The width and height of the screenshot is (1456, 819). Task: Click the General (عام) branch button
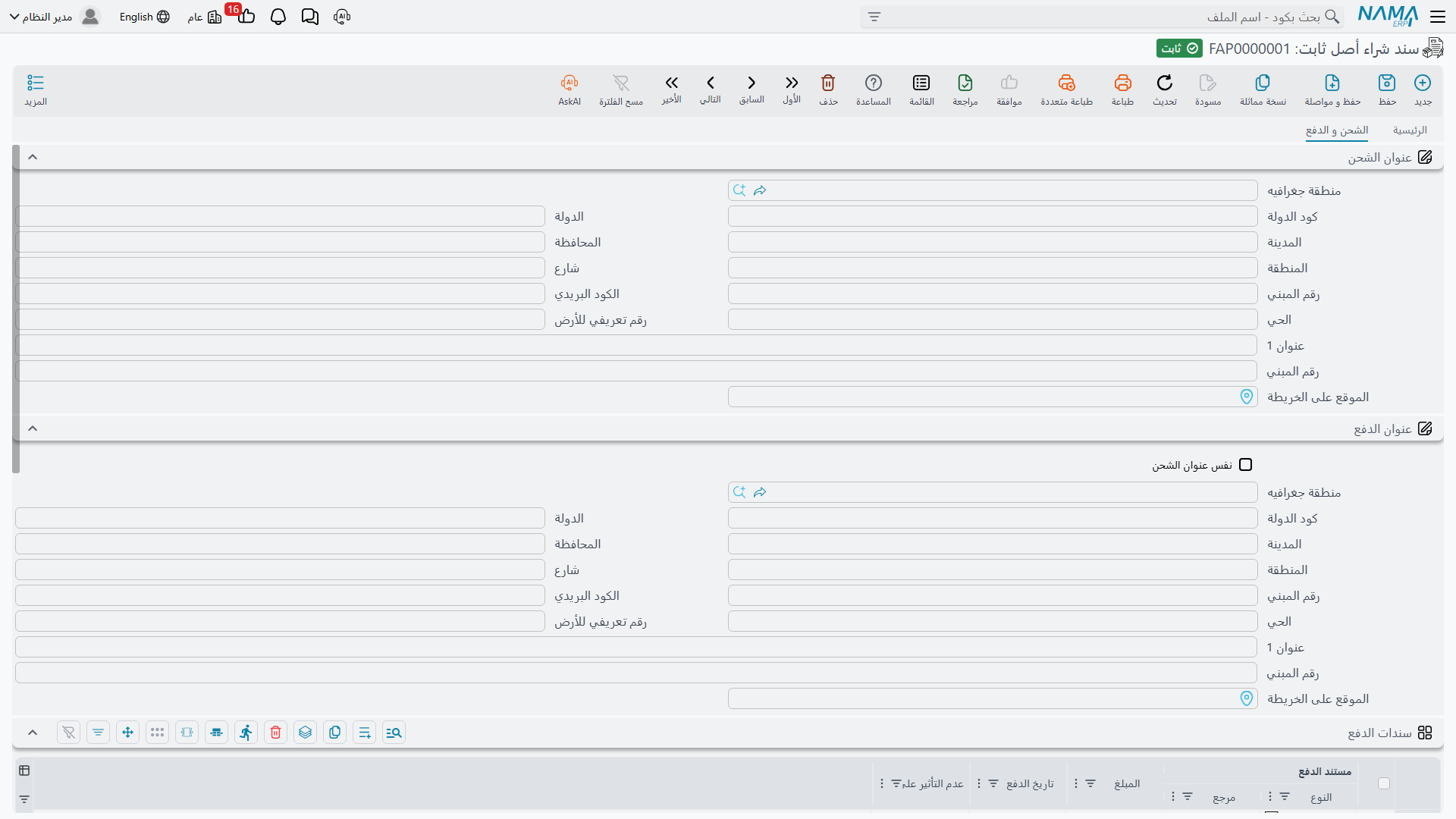[x=205, y=17]
